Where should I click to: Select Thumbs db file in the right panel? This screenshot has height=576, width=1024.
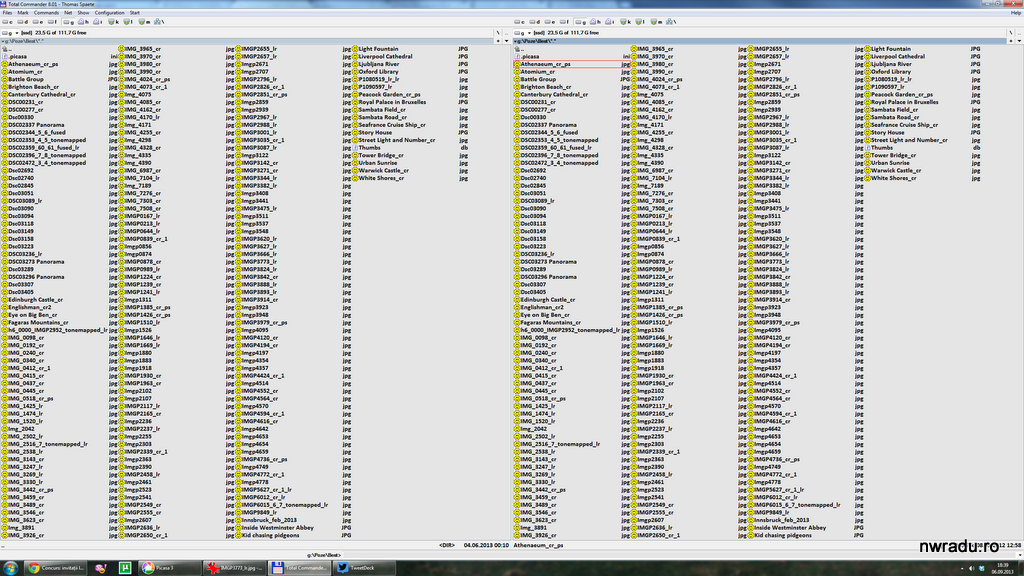[882, 148]
